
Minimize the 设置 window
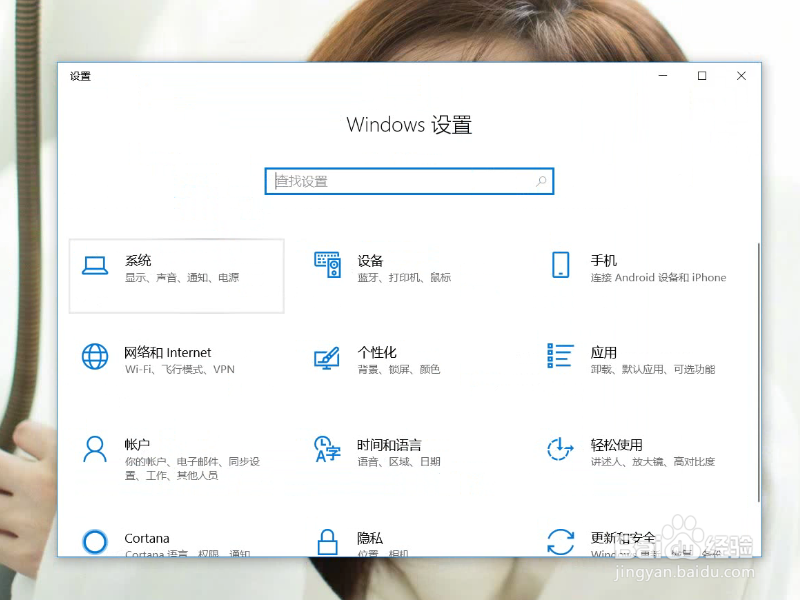(x=663, y=76)
